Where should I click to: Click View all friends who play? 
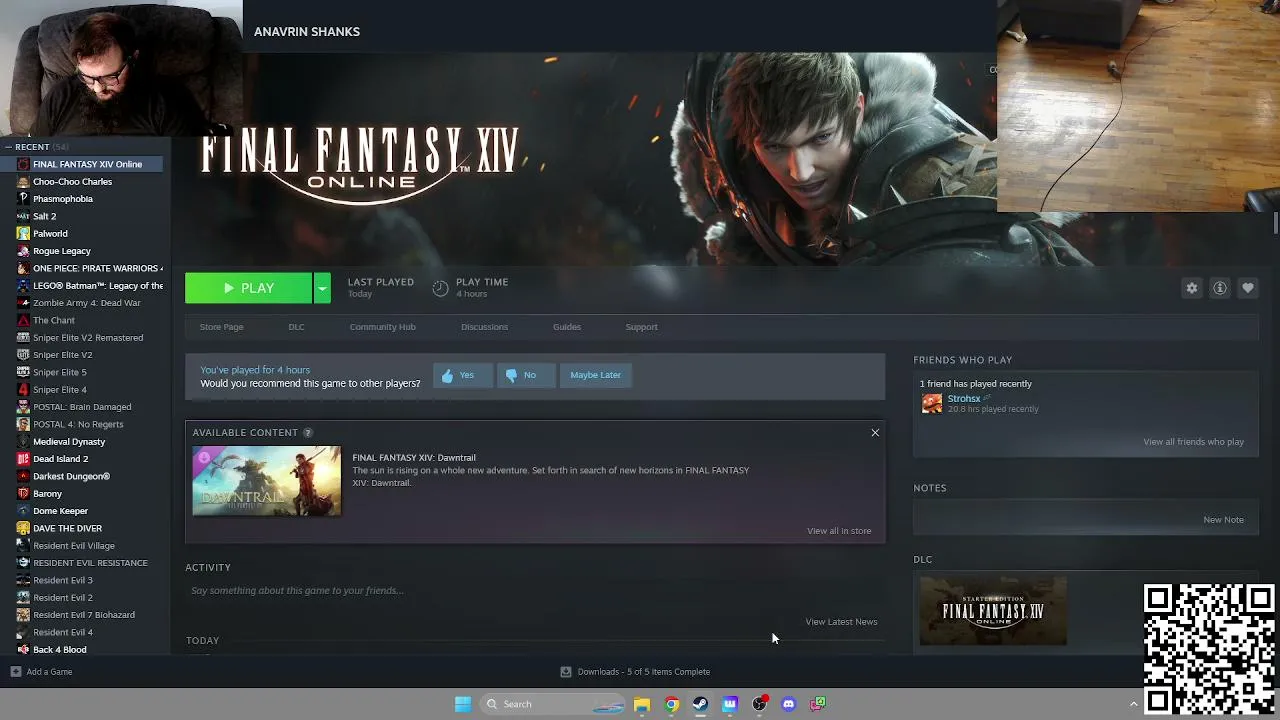click(x=1194, y=442)
